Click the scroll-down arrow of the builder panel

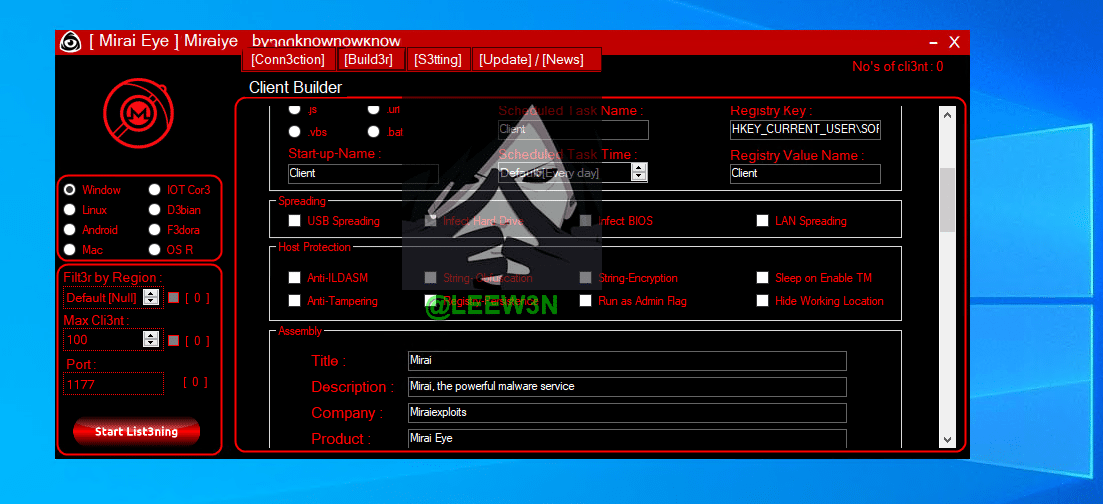pyautogui.click(x=947, y=439)
